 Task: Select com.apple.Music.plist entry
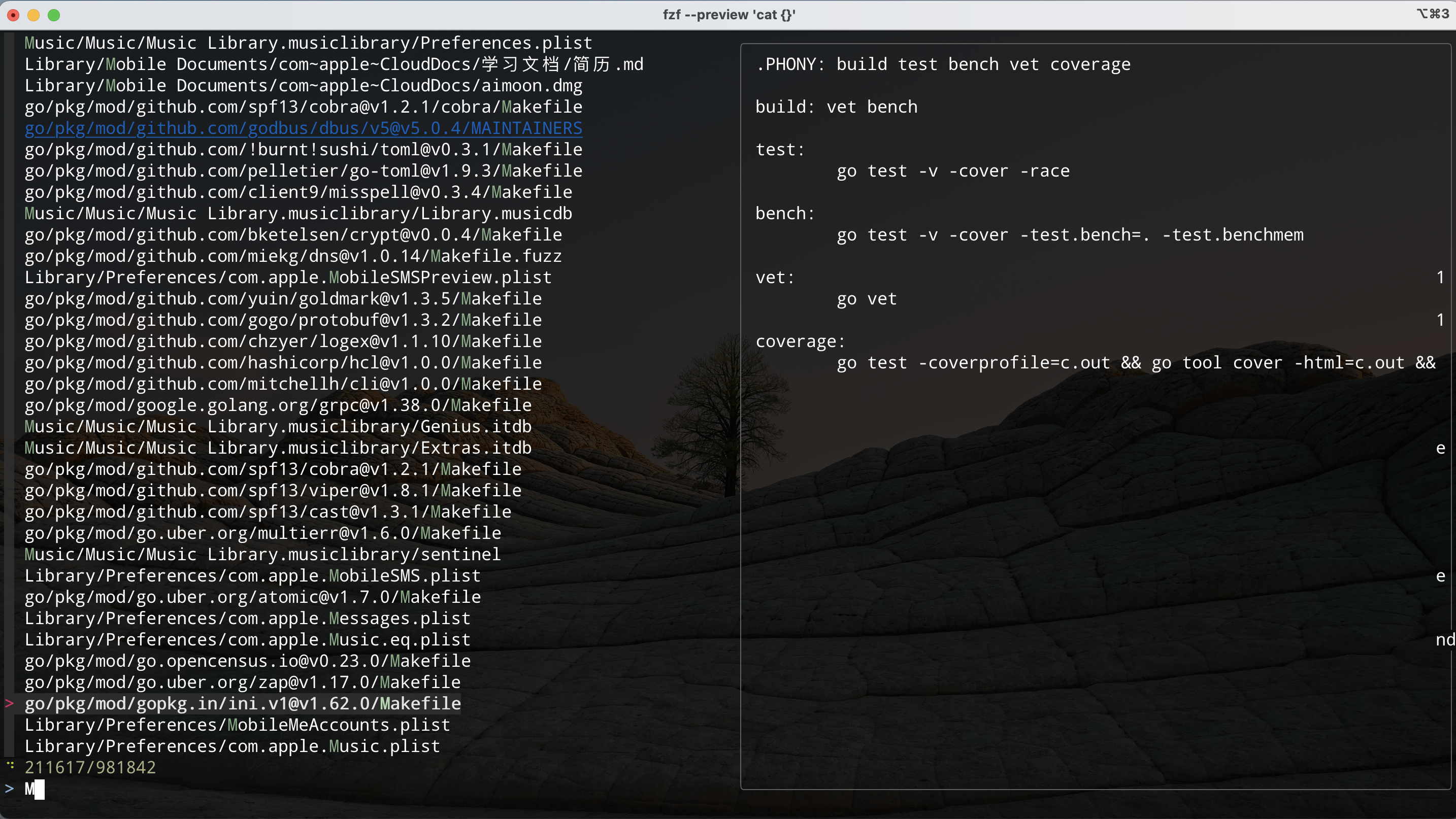coord(231,747)
